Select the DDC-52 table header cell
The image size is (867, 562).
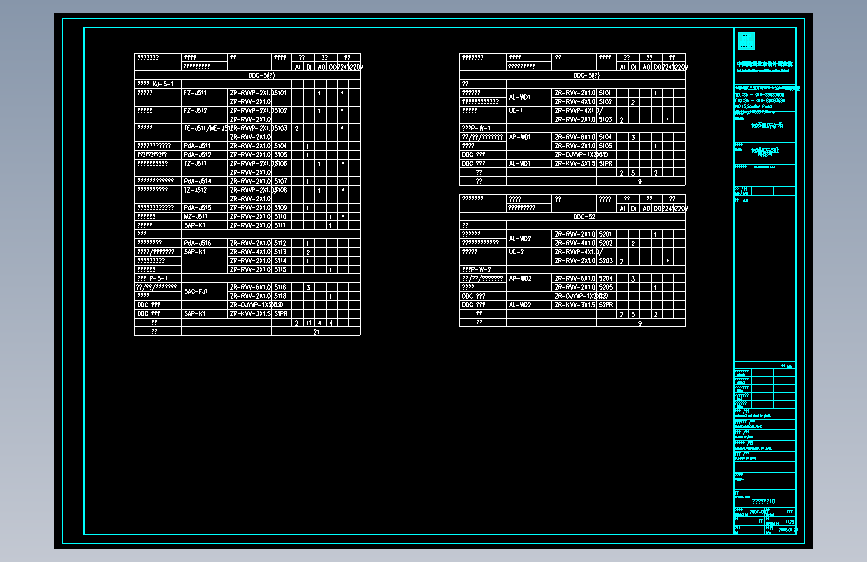[x=572, y=217]
